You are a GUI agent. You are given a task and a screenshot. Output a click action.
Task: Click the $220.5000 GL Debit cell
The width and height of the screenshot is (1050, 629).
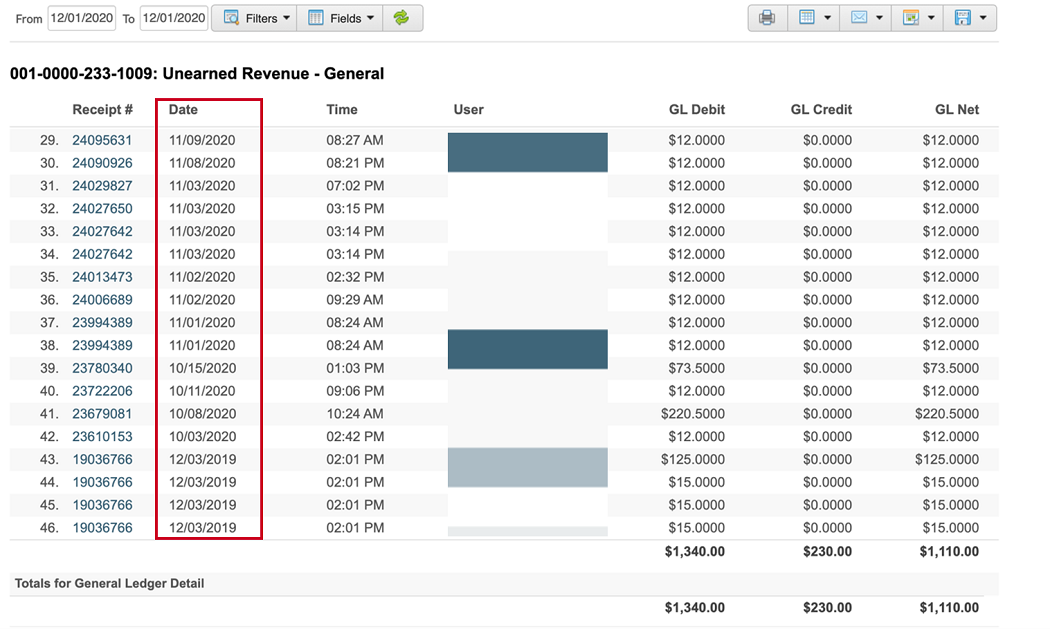693,413
